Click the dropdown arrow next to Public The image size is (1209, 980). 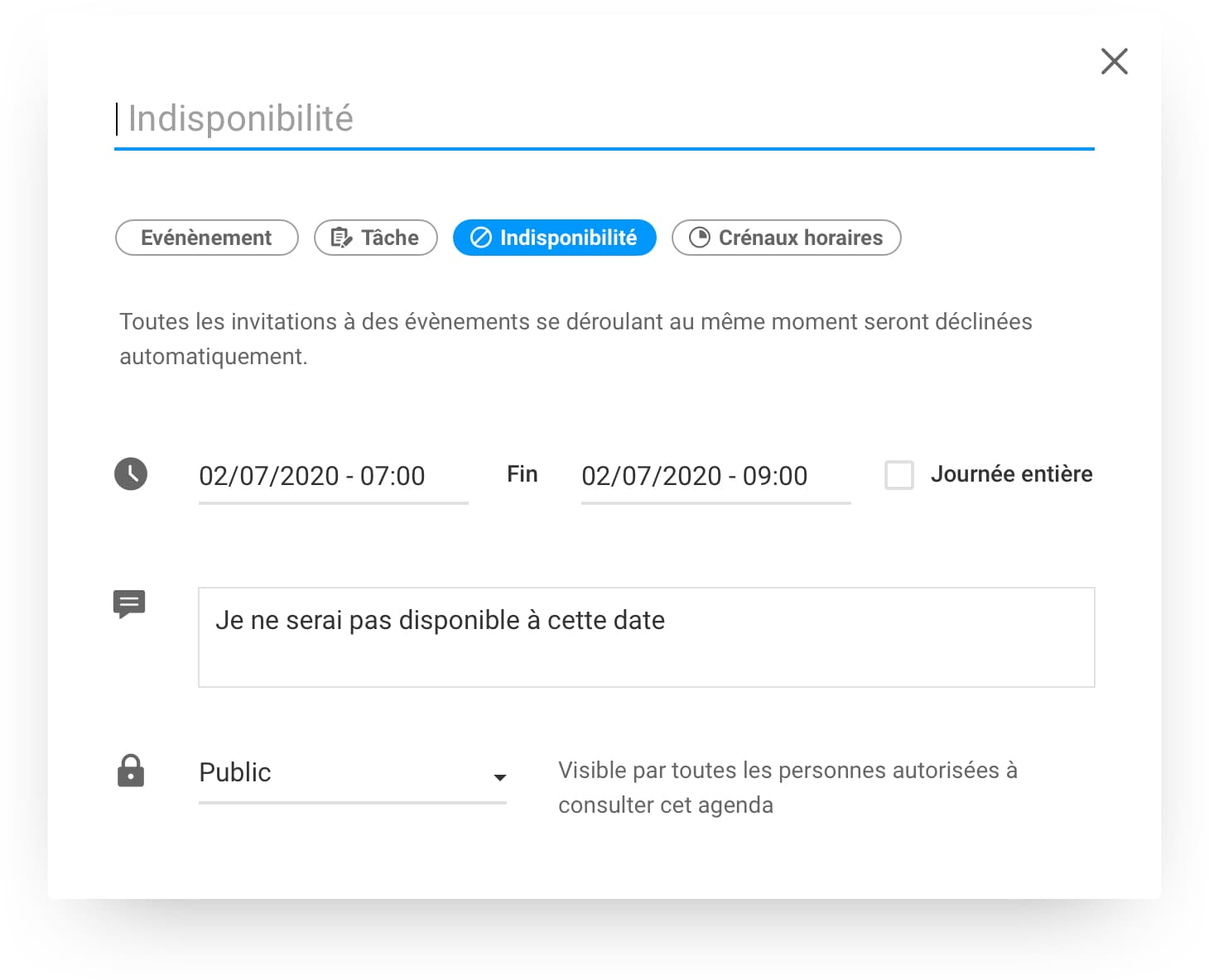499,777
